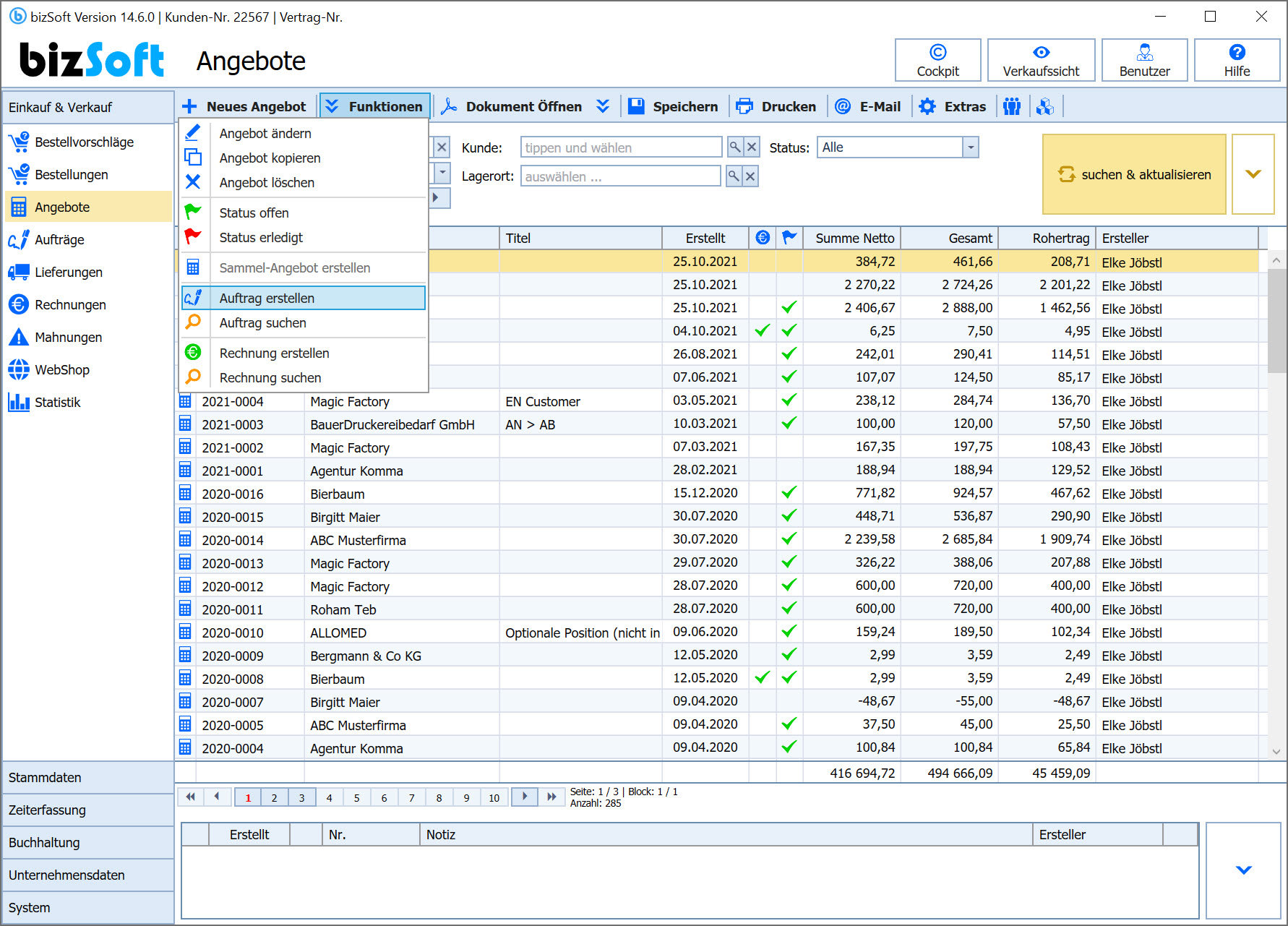The image size is (1288, 926).
Task: Expand the Dokument Öffnen chevron dropdown
Action: (602, 106)
